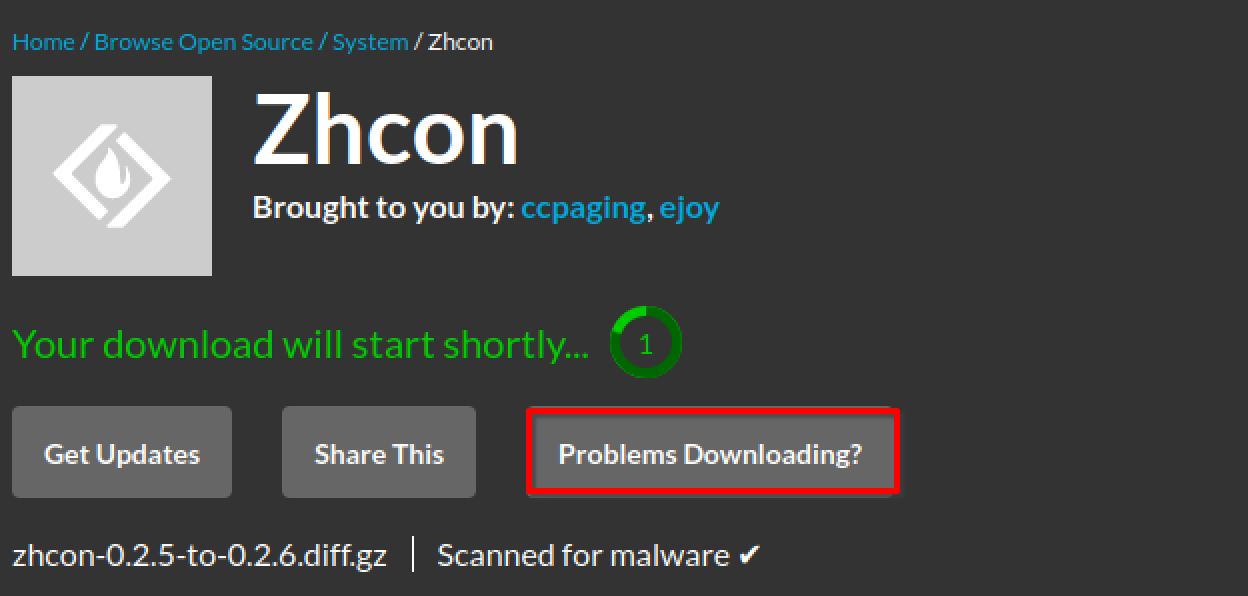Open the ccpaging author profile link
This screenshot has width=1248, height=596.
(583, 208)
